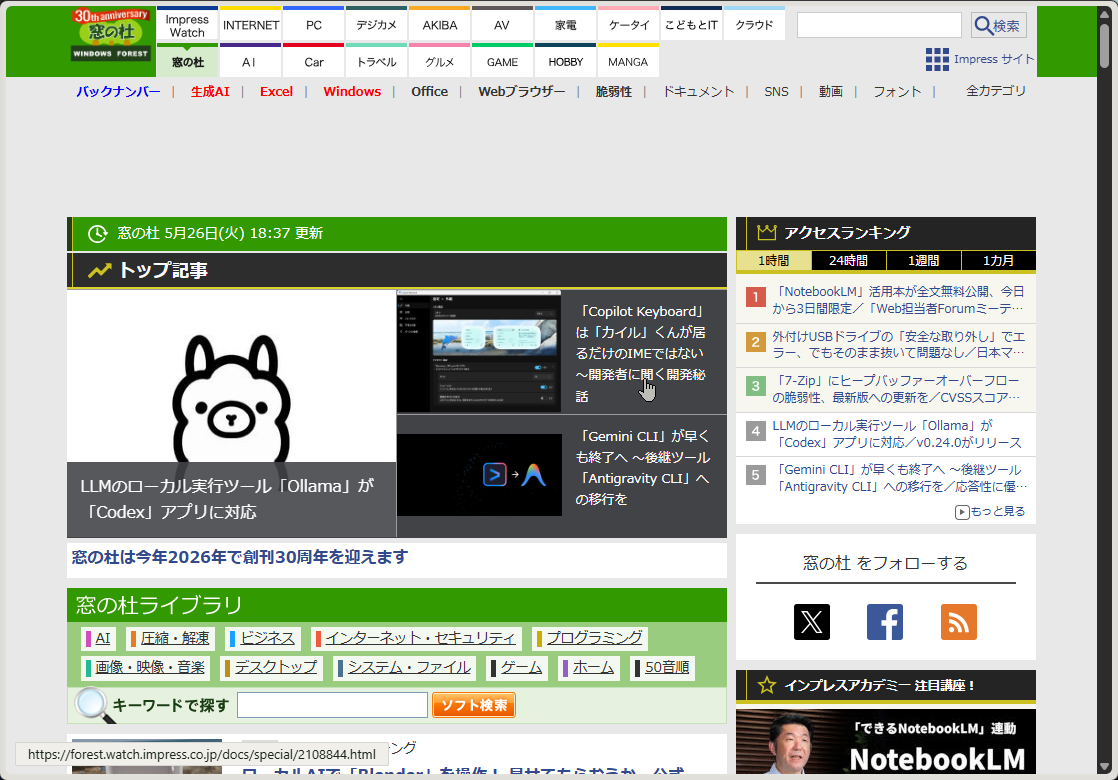Viewport: 1118px width, 780px height.
Task: Focus the site search field at top
Action: [879, 25]
